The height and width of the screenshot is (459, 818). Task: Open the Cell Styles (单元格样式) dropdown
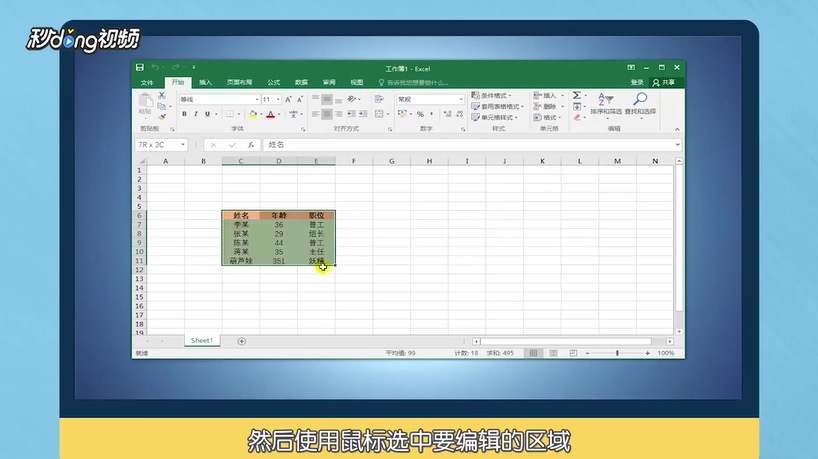[495, 117]
